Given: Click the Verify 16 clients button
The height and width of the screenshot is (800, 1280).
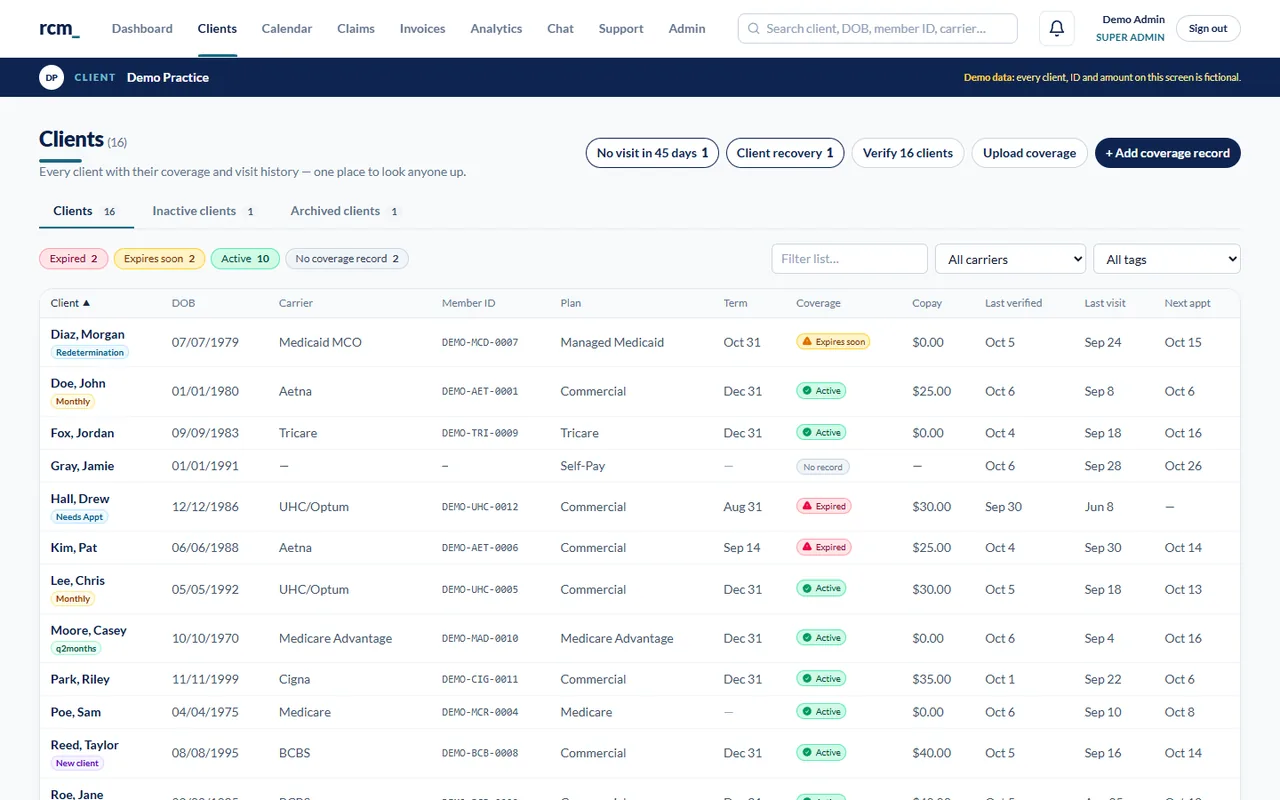Looking at the screenshot, I should (908, 153).
